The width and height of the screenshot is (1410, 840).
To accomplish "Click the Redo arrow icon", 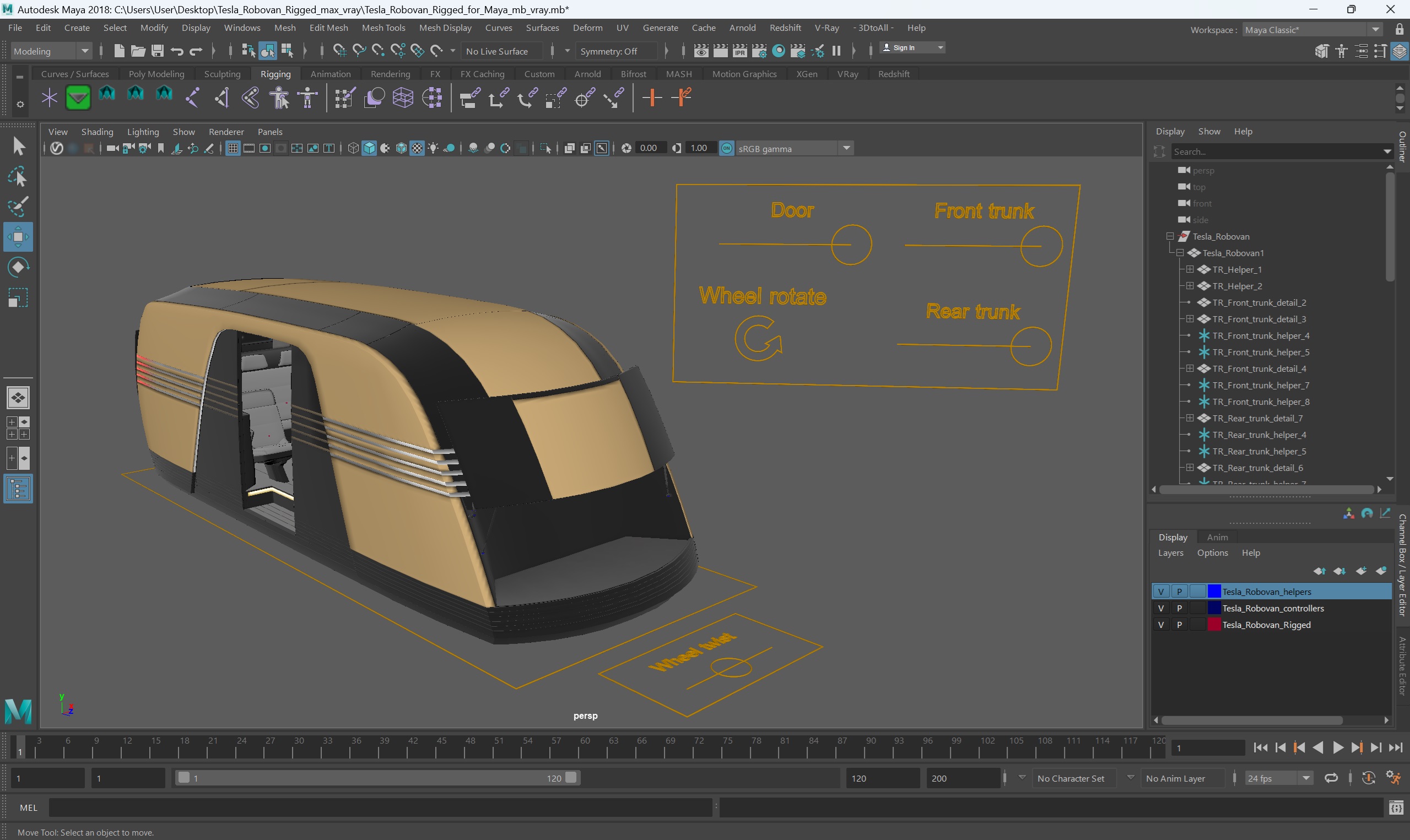I will click(196, 51).
